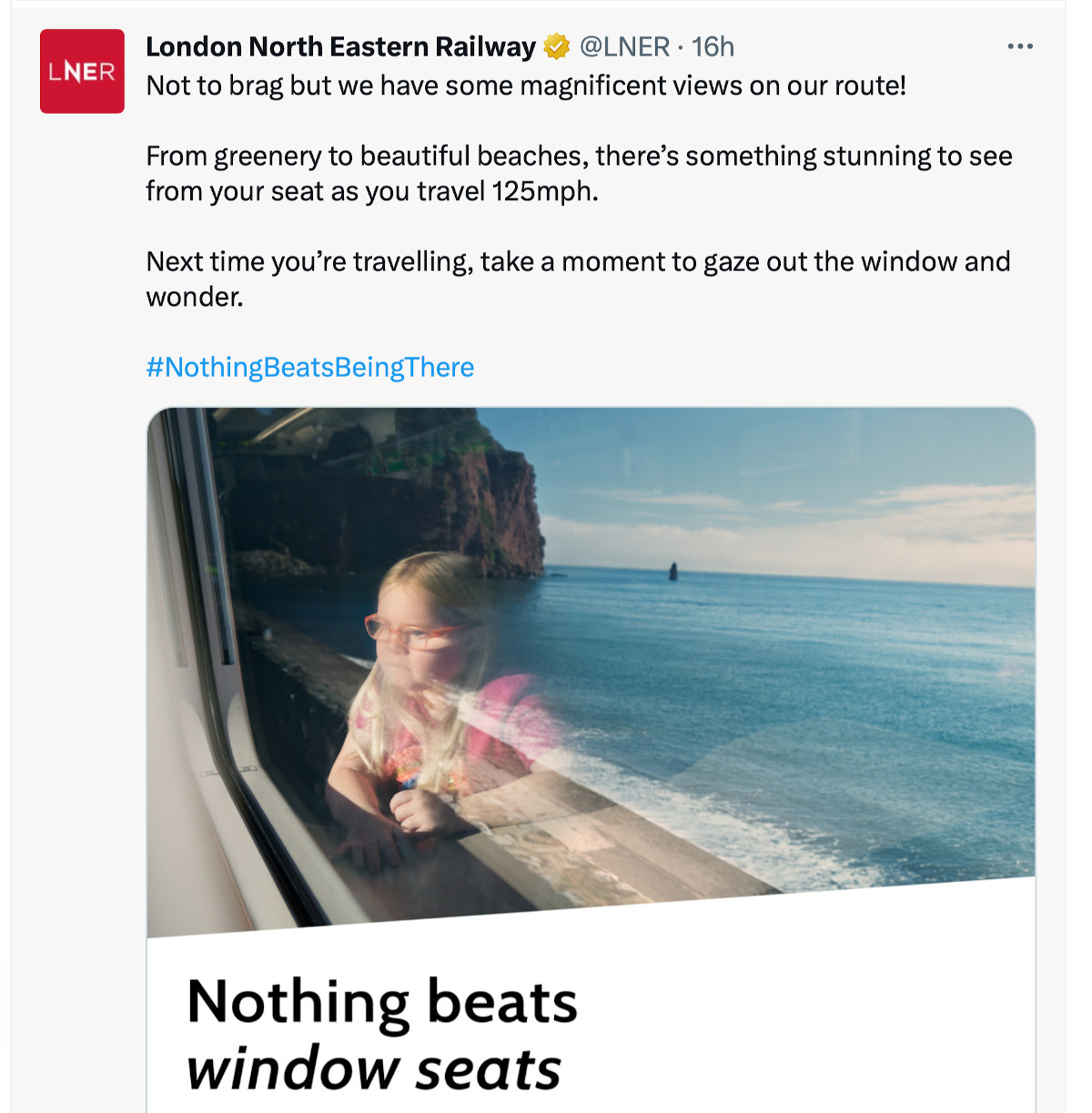Image resolution: width=1092 pixels, height=1113 pixels.
Task: Click the girl's orange glasses in photo
Action: pyautogui.click(x=414, y=631)
